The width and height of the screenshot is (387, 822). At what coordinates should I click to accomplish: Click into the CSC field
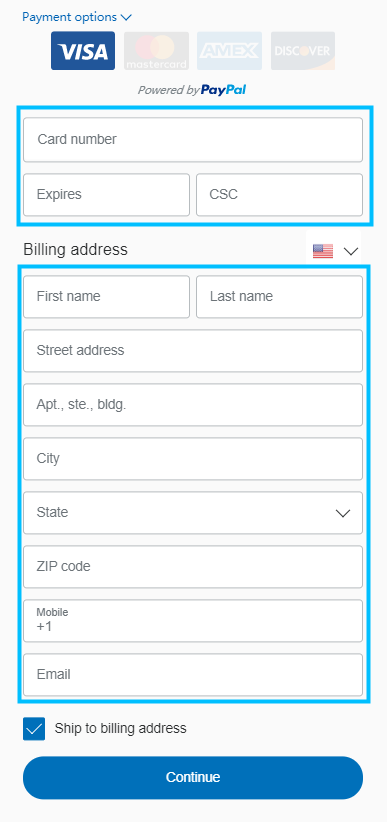point(280,195)
